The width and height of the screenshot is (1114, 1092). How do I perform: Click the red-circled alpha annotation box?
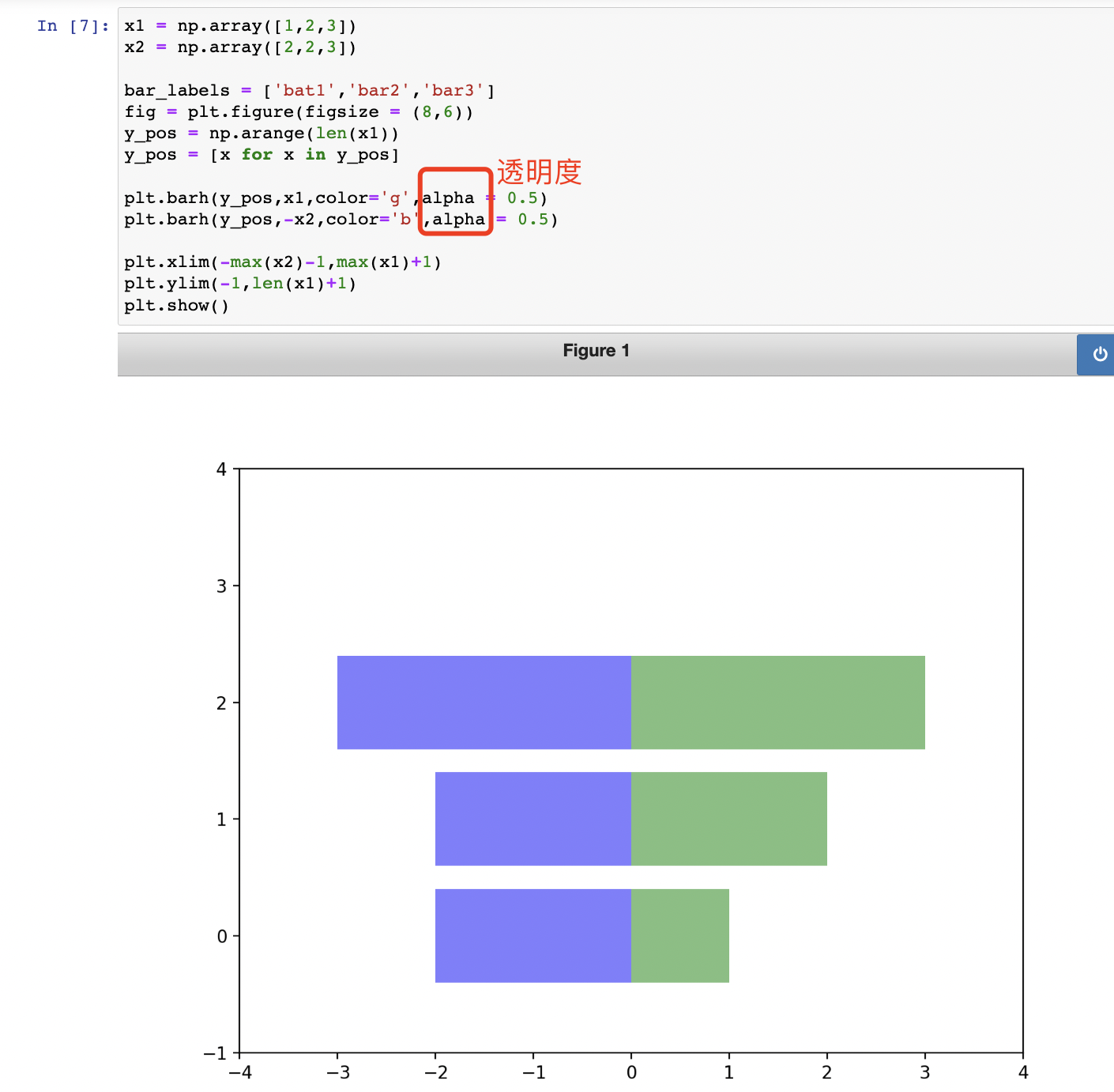pyautogui.click(x=455, y=200)
